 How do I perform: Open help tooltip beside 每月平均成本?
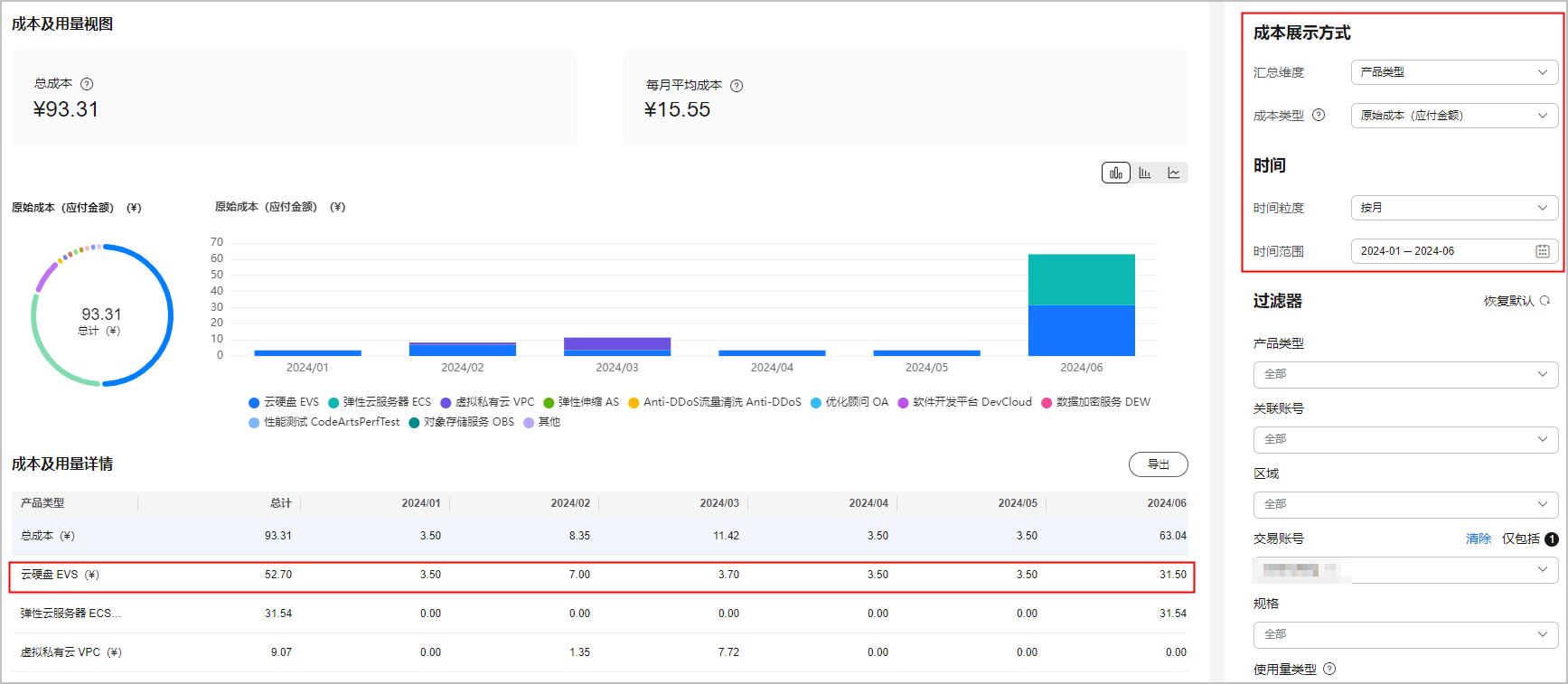point(737,86)
